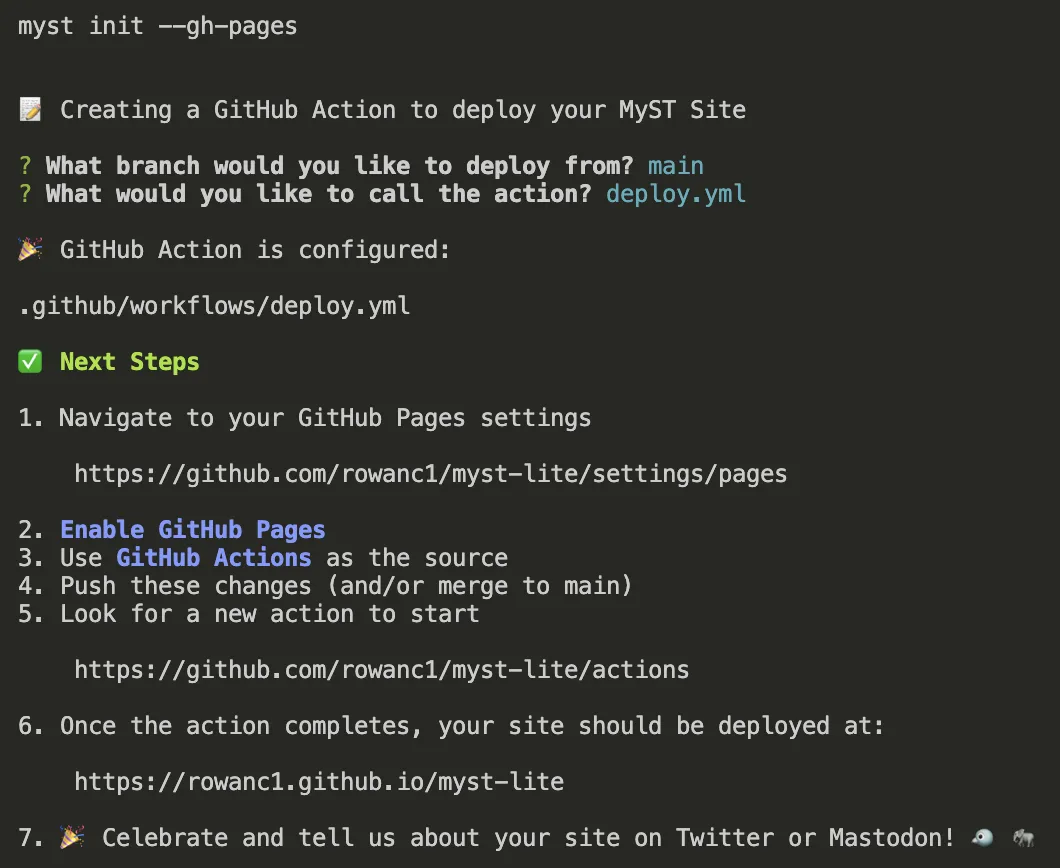
Task: Click the bold Enable GitHub Pages step
Action: click(x=192, y=529)
